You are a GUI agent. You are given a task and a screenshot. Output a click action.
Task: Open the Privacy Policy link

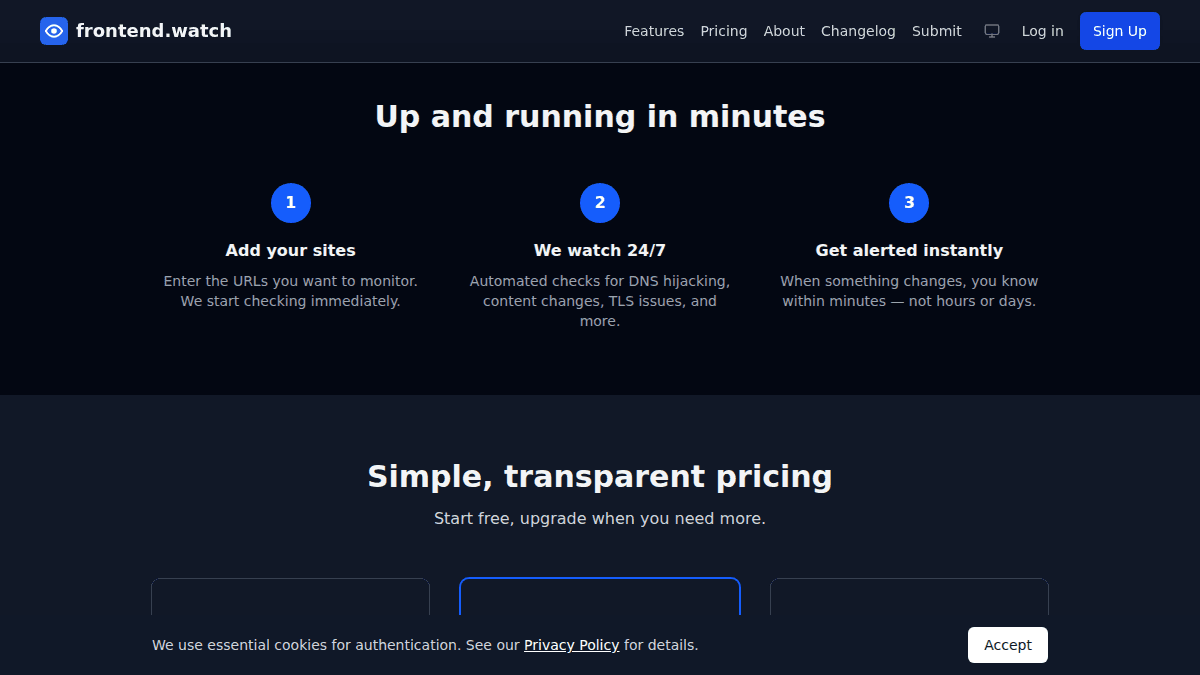pyautogui.click(x=572, y=645)
